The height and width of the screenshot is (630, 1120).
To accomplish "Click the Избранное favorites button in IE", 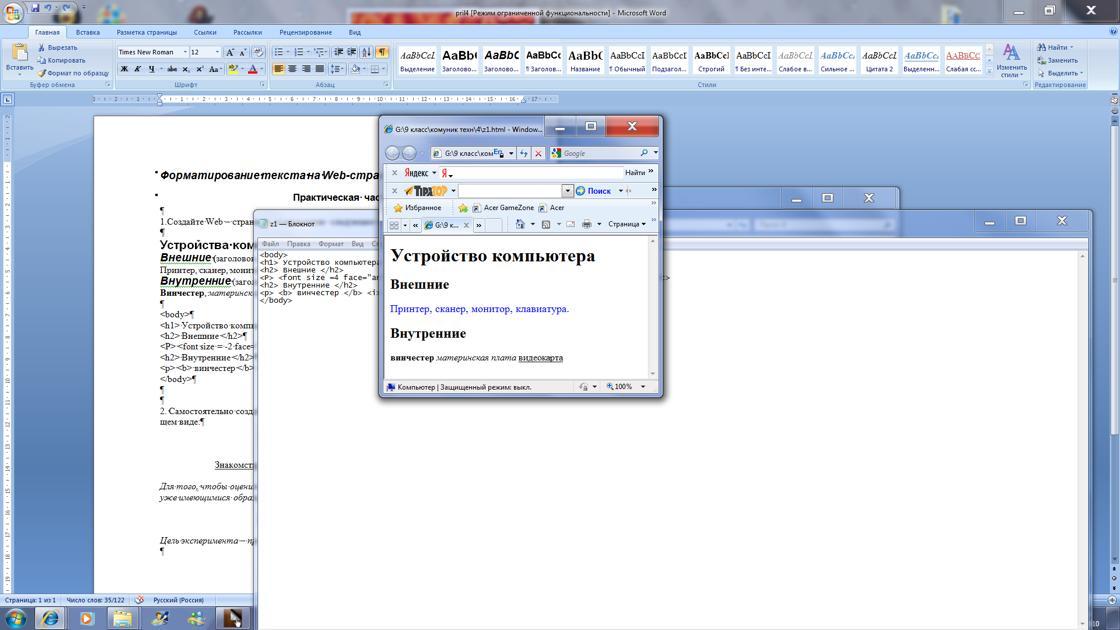I will tap(417, 208).
